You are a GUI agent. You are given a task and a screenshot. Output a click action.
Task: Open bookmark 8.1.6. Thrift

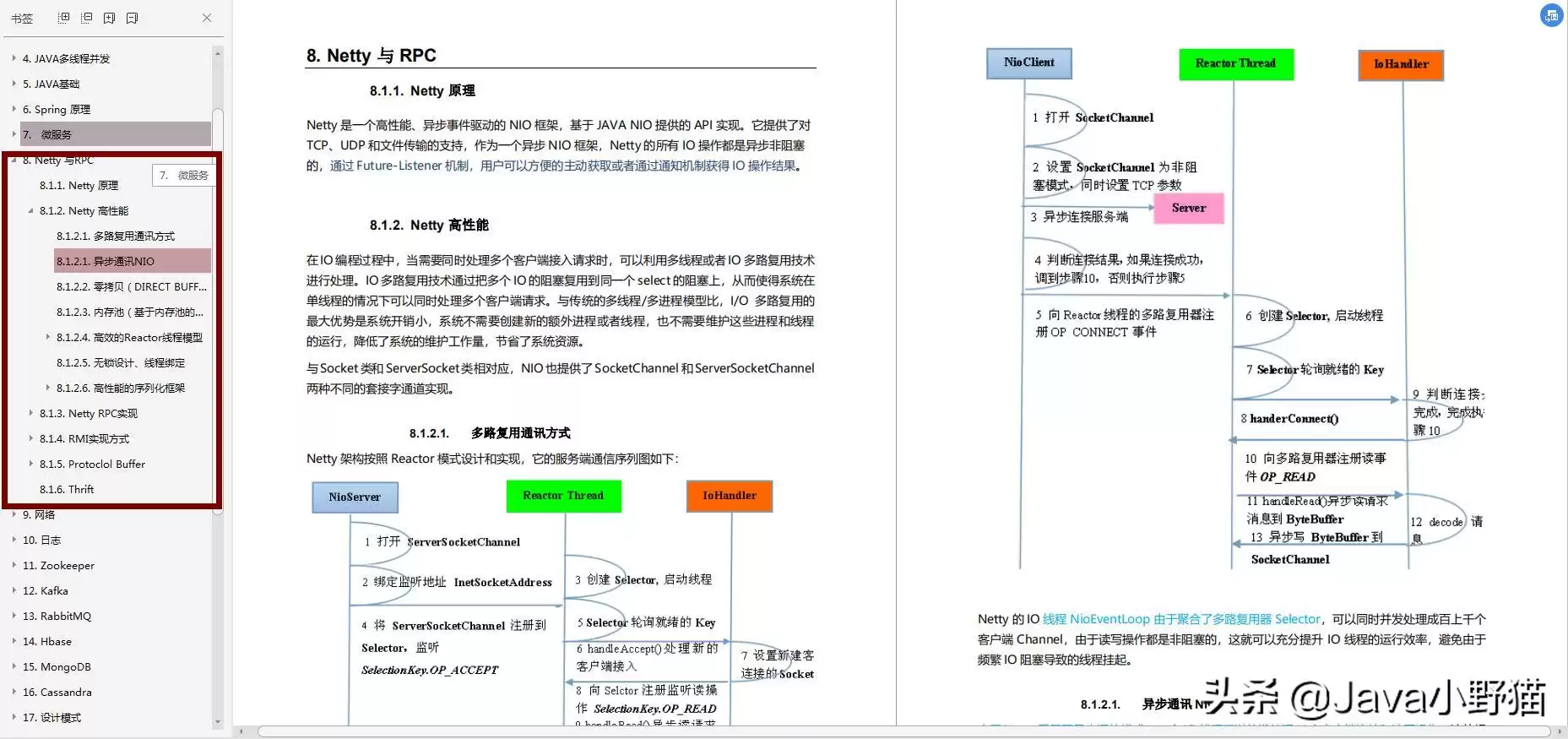(67, 489)
